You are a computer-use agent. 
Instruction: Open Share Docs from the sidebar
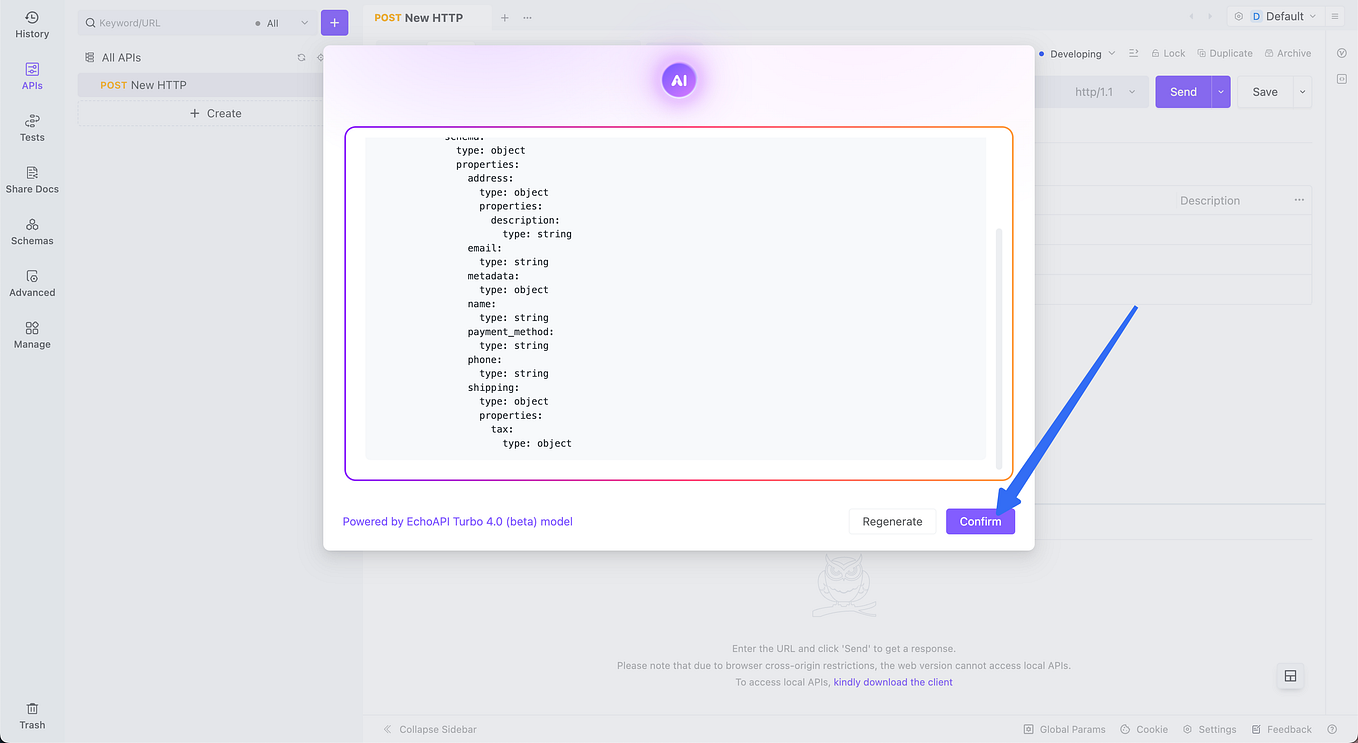pyautogui.click(x=31, y=179)
